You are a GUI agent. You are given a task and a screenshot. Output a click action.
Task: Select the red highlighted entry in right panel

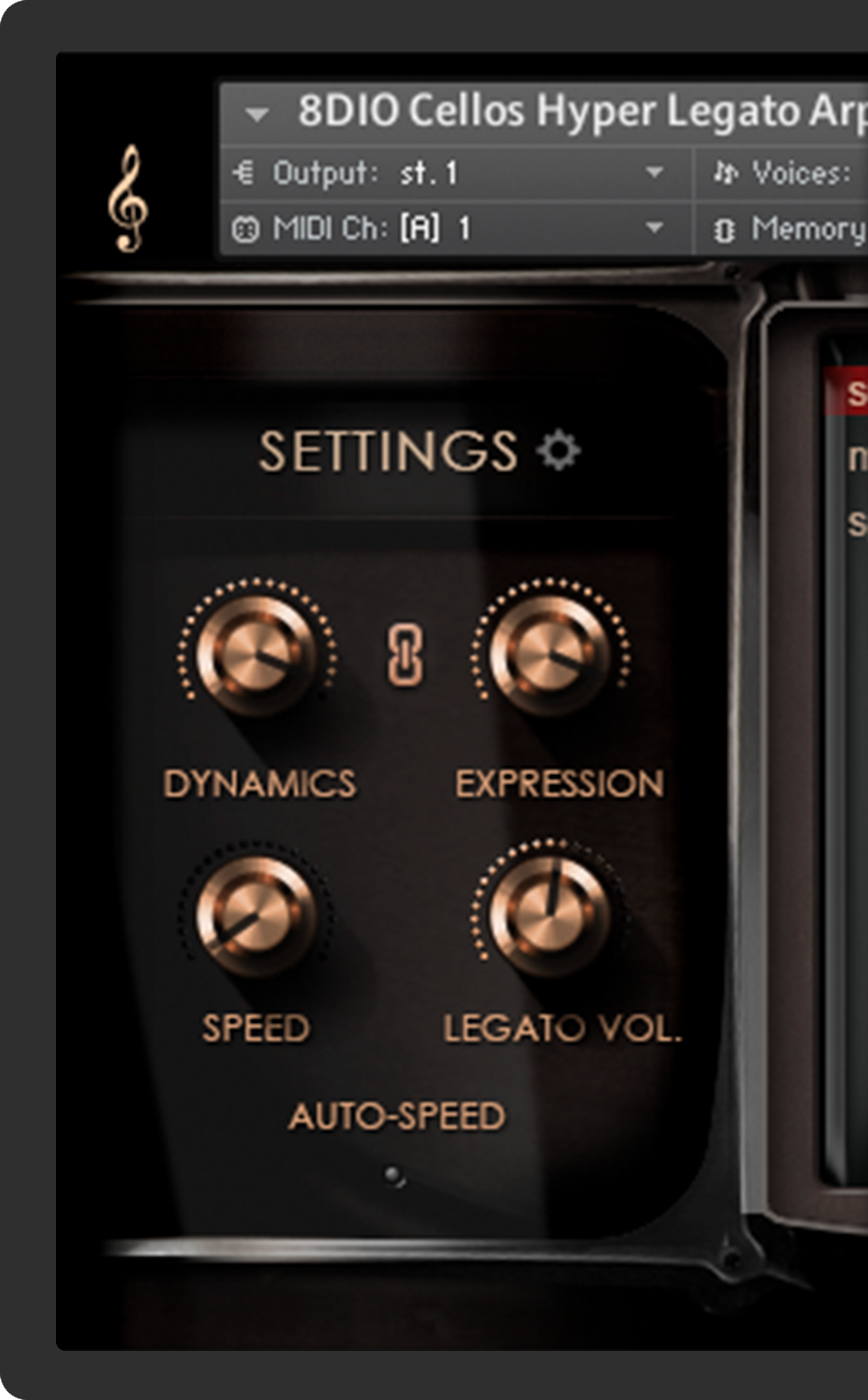pos(846,392)
